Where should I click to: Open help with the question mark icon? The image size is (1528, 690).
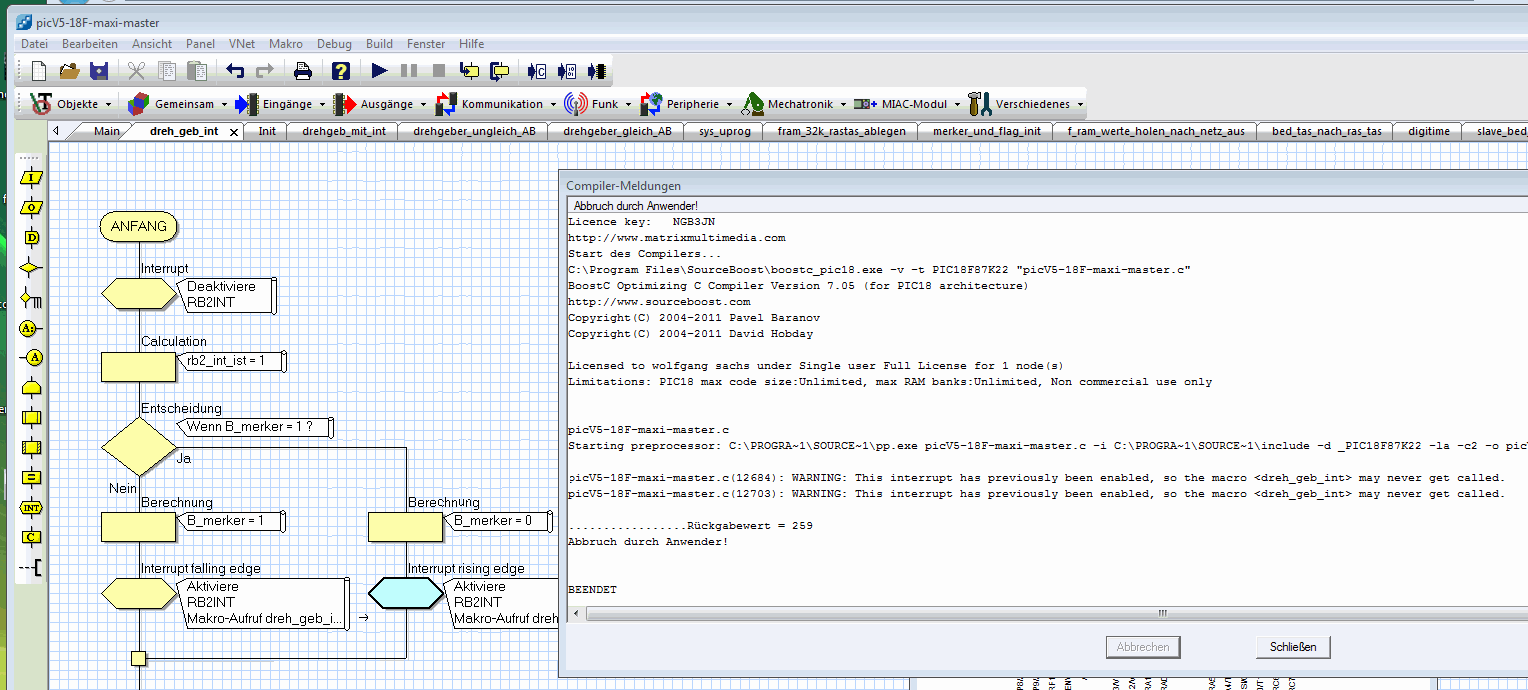(341, 71)
